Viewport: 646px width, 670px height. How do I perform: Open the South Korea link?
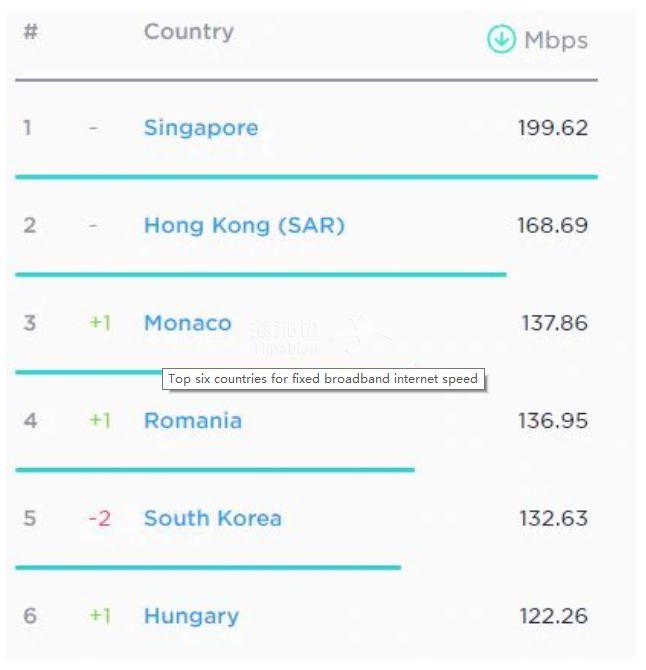point(213,519)
